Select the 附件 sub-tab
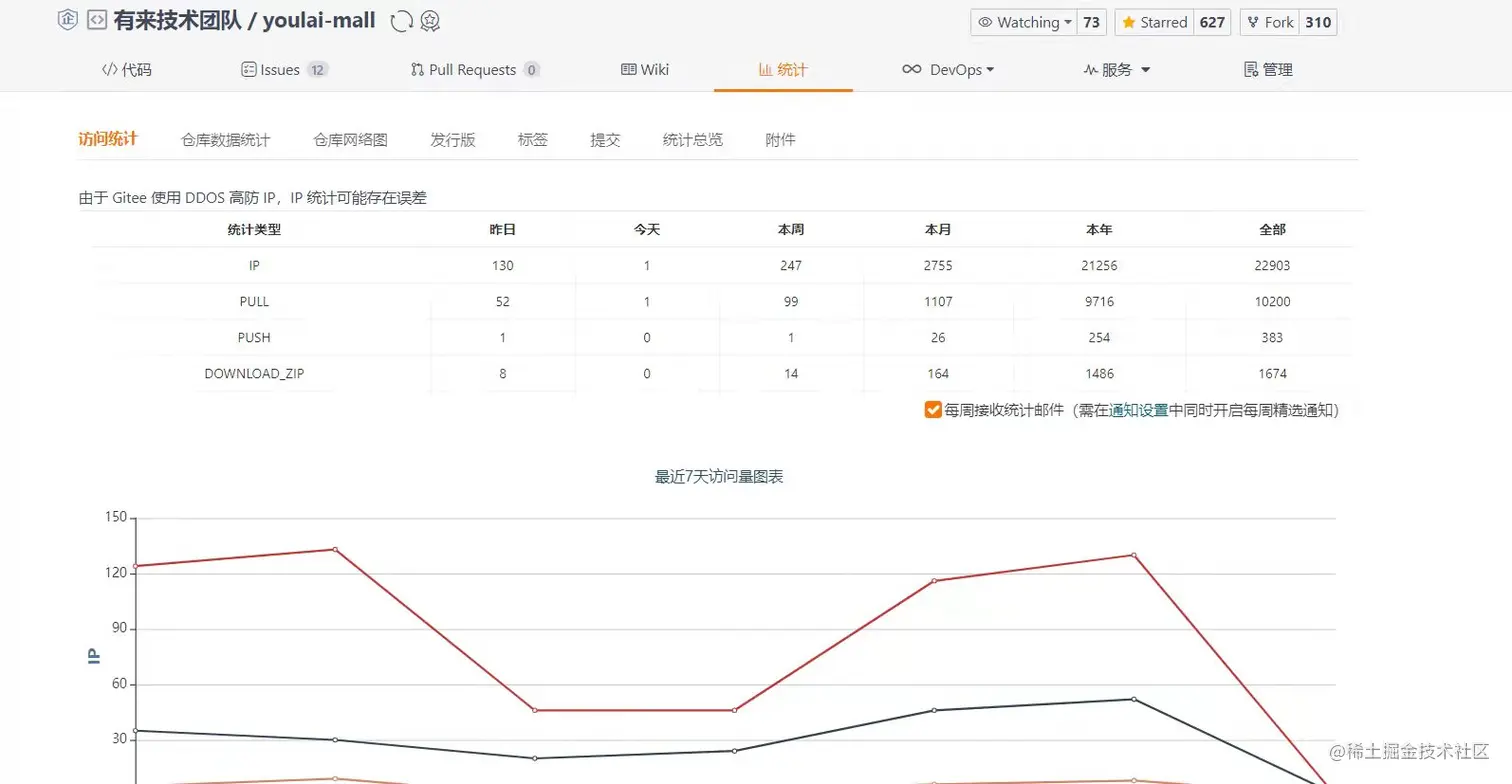The image size is (1512, 784). pos(781,140)
